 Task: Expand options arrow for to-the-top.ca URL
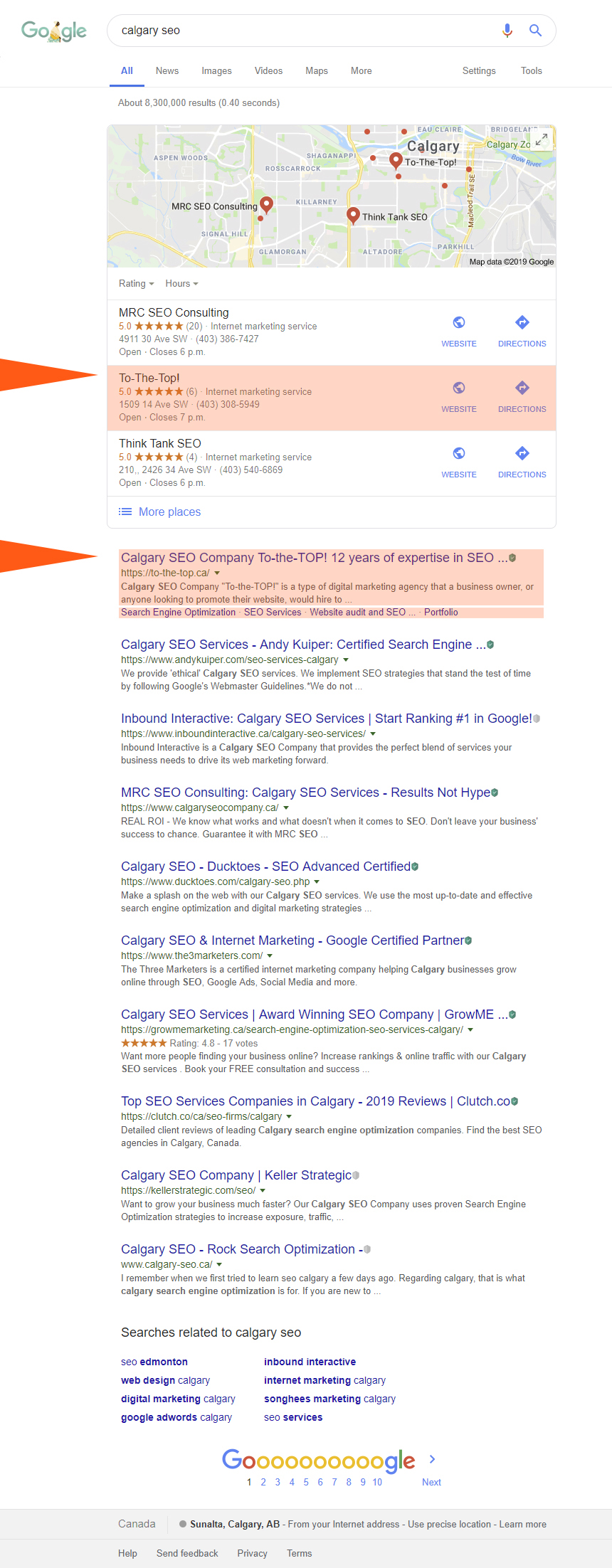point(217,573)
